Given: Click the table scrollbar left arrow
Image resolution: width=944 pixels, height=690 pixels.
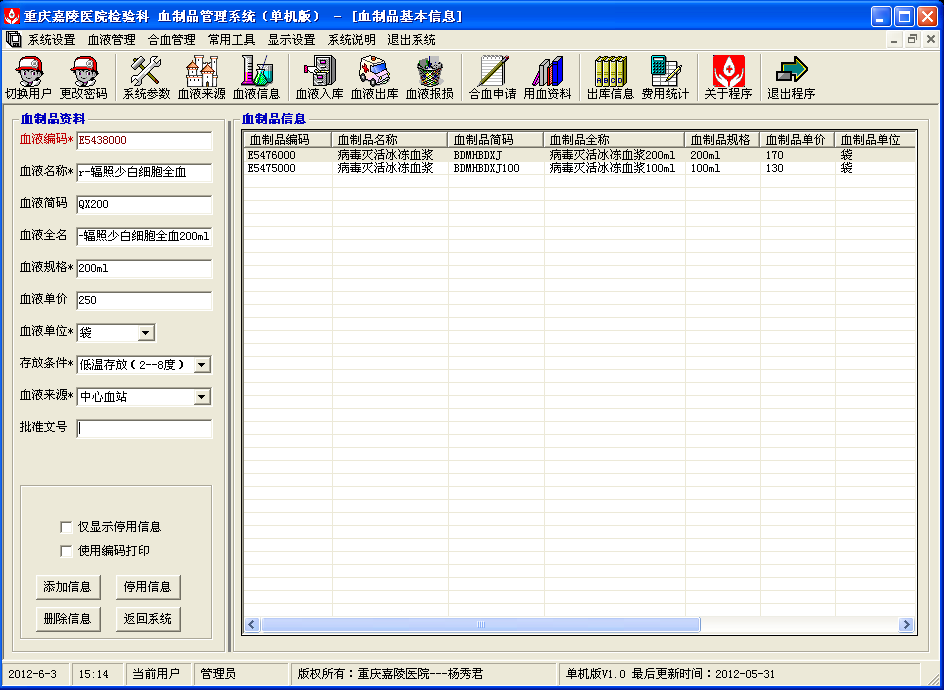Looking at the screenshot, I should coord(252,624).
